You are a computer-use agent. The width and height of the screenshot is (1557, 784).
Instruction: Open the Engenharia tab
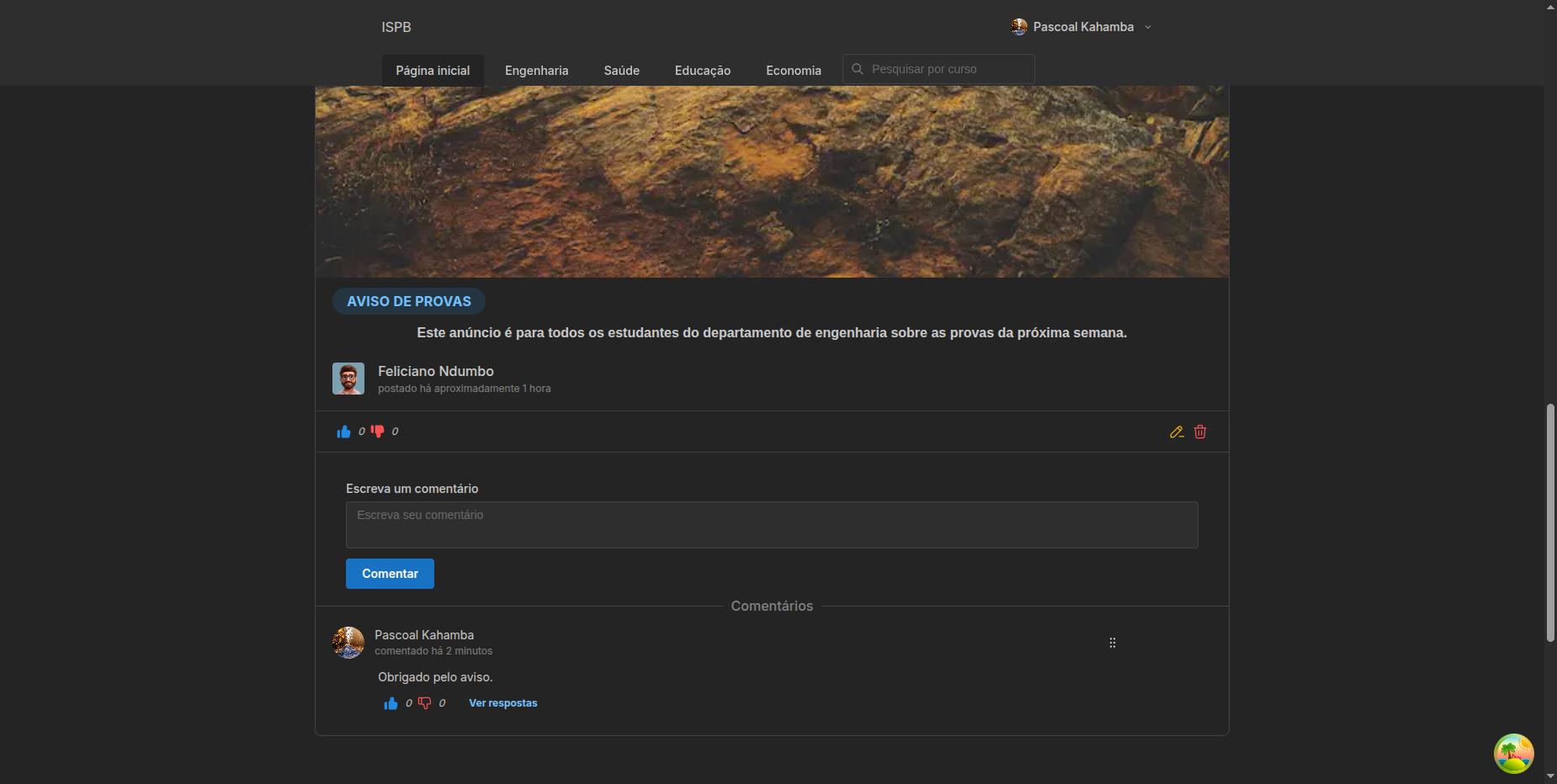[536, 71]
